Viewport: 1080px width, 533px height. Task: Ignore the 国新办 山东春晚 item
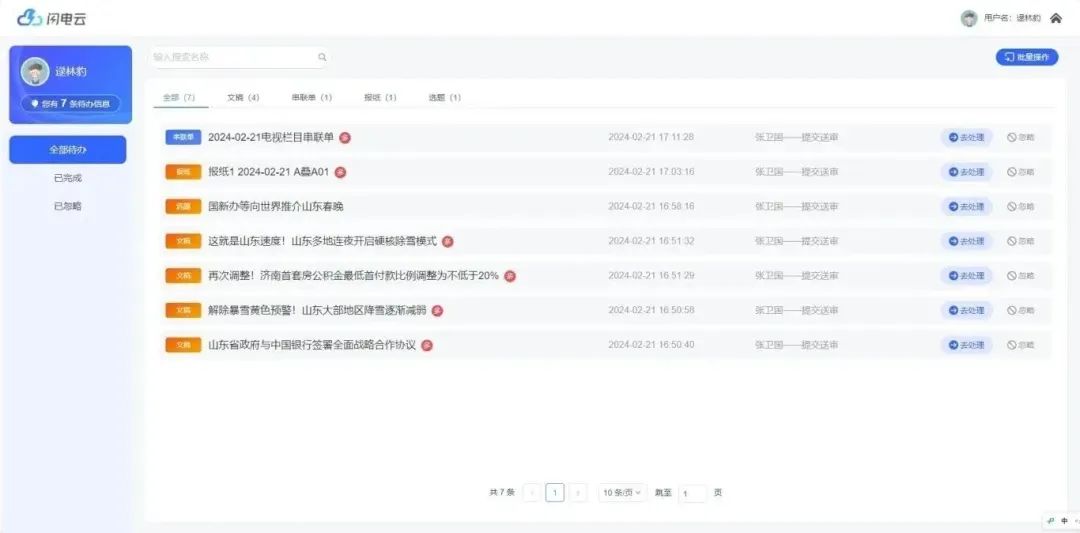(1021, 207)
